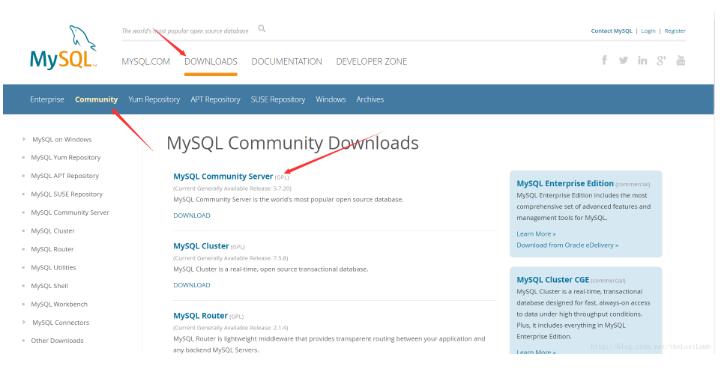Click the search field with slogan text
The image size is (720, 372).
pyautogui.click(x=185, y=31)
